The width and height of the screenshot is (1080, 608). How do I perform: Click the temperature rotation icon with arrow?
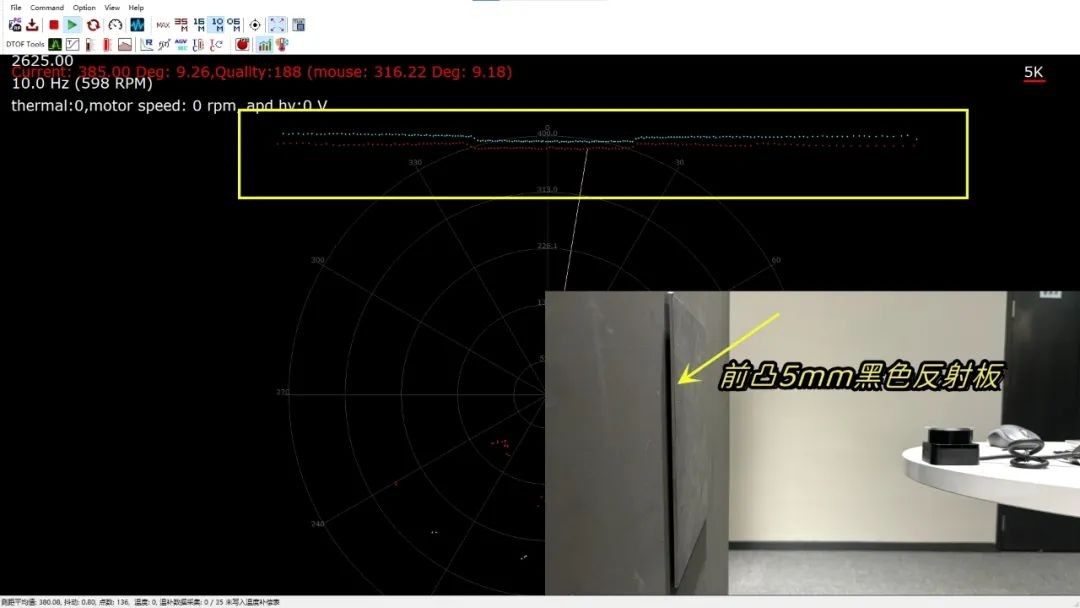[x=216, y=45]
